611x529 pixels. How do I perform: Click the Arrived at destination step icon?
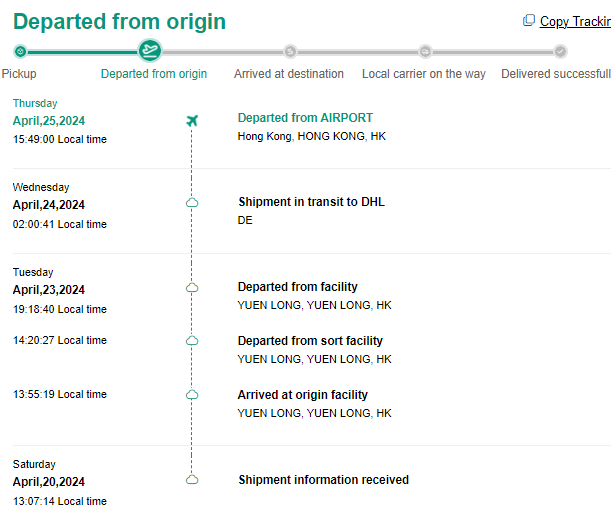click(x=290, y=51)
